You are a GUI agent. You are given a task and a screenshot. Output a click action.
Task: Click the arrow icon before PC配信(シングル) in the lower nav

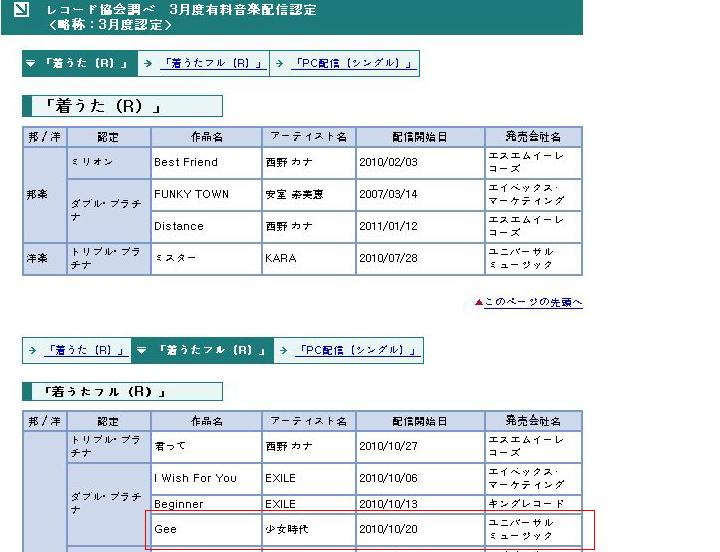coord(283,351)
